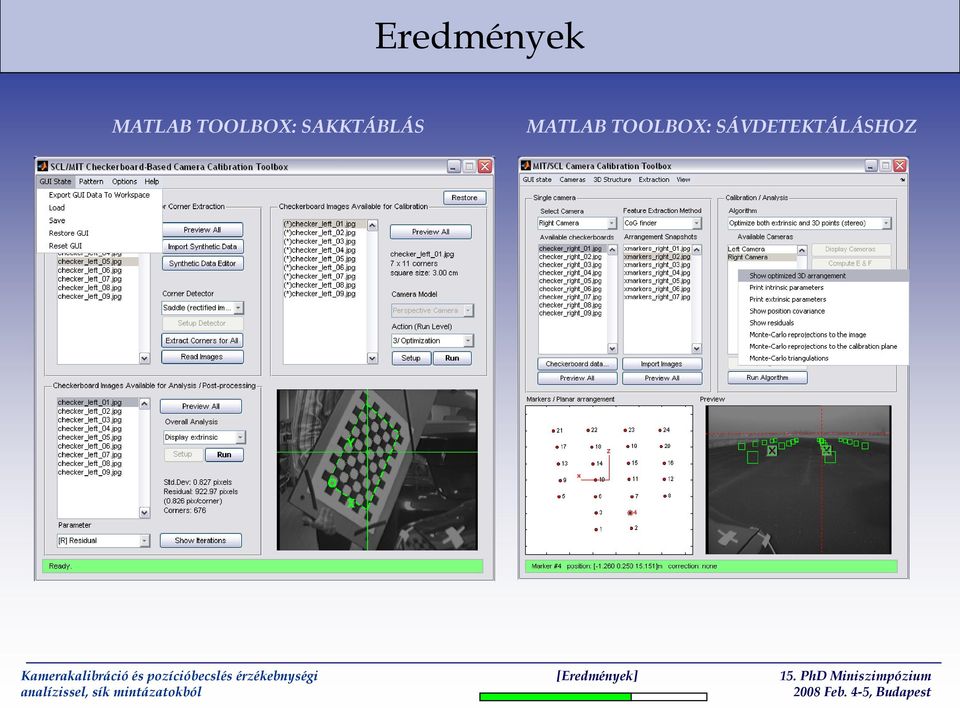Select xmarkers_right_02.jpg snapshot
Image resolution: width=960 pixels, height=708 pixels.
658,257
